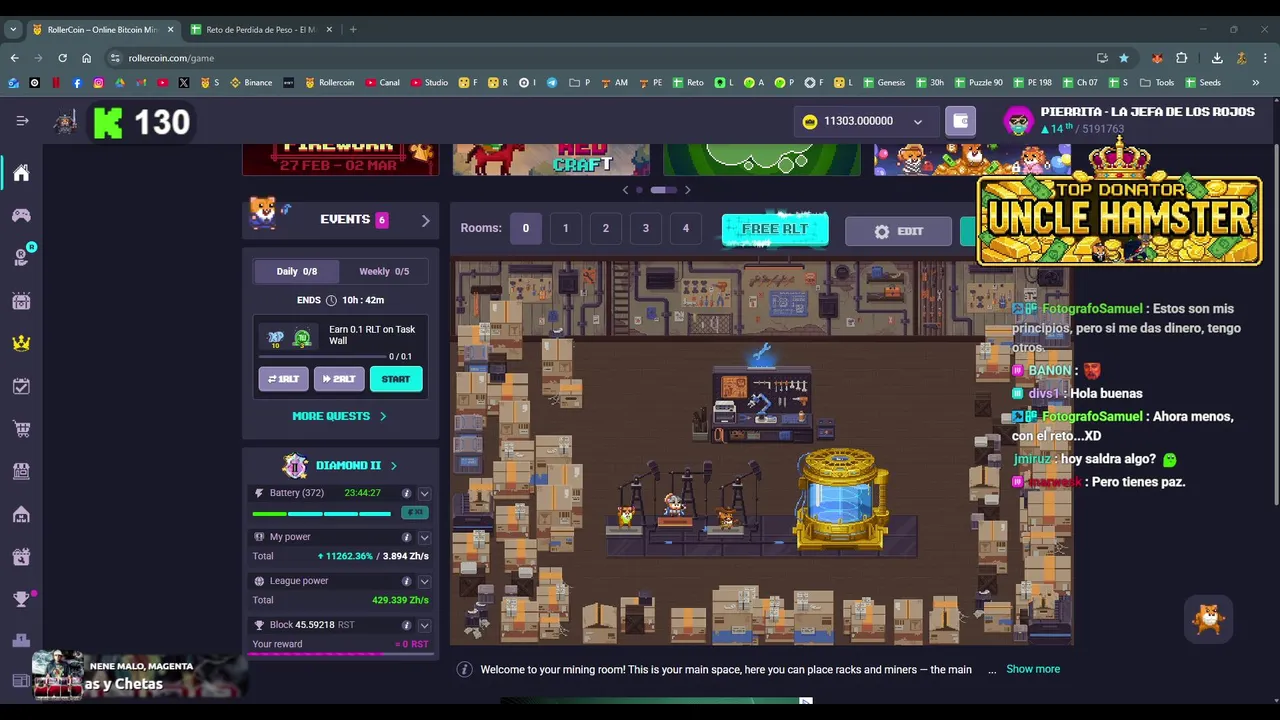
Task: Click the golden generator machine in the room
Action: (x=842, y=499)
